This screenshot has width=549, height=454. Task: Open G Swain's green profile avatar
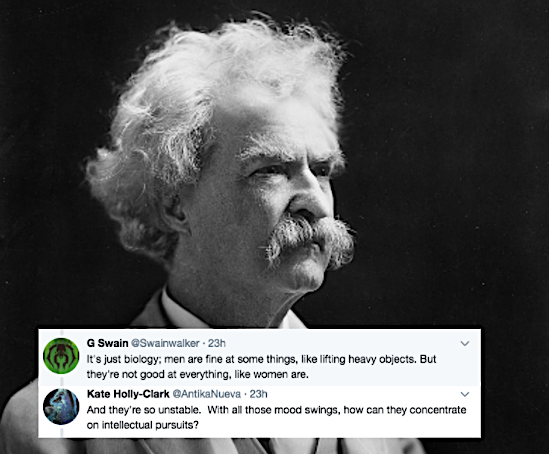pos(61,356)
